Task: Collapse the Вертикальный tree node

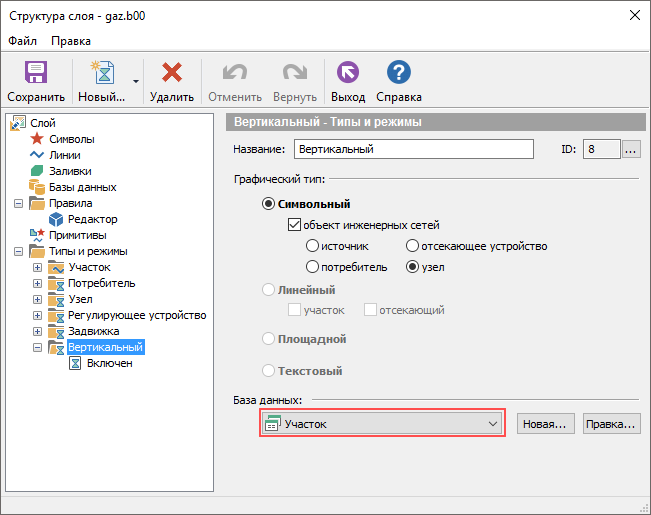Action: coord(37,348)
